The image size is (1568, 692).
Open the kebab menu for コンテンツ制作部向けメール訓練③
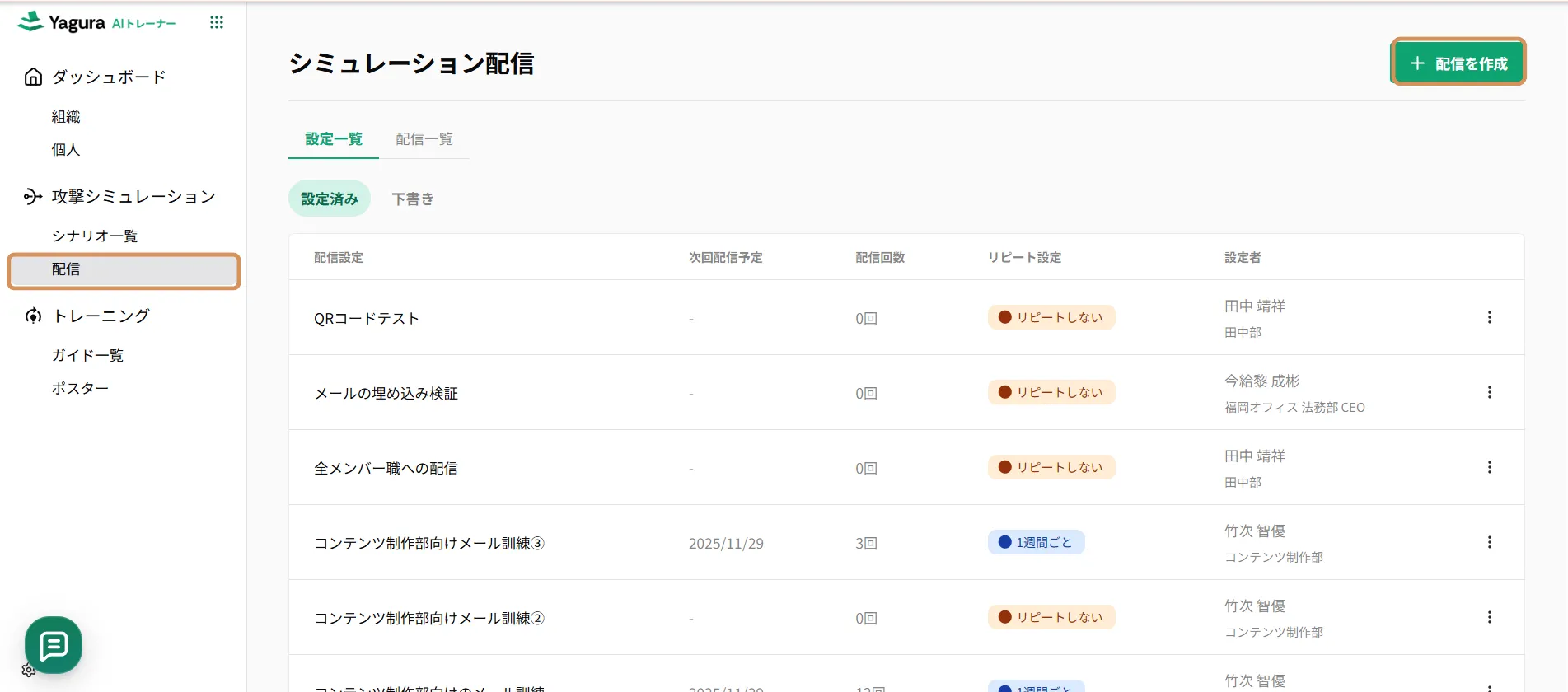[x=1489, y=542]
